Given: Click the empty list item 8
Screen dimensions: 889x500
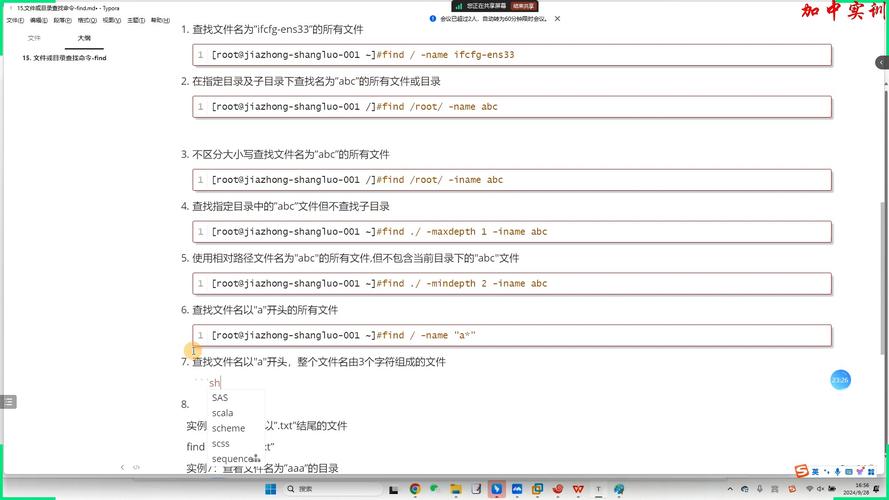Looking at the screenshot, I should (x=185, y=404).
